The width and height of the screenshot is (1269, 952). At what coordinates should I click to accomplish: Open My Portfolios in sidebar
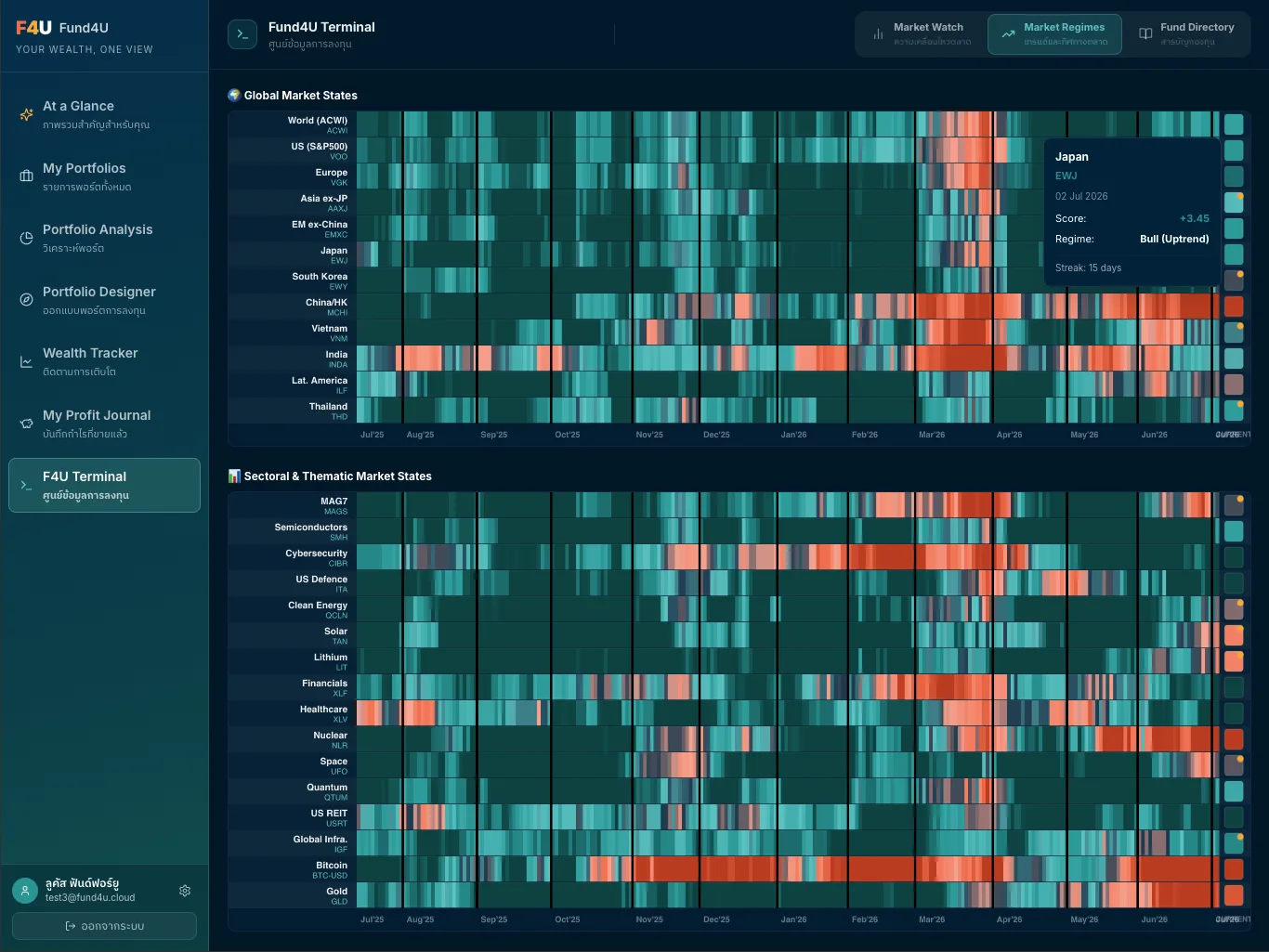(x=104, y=176)
